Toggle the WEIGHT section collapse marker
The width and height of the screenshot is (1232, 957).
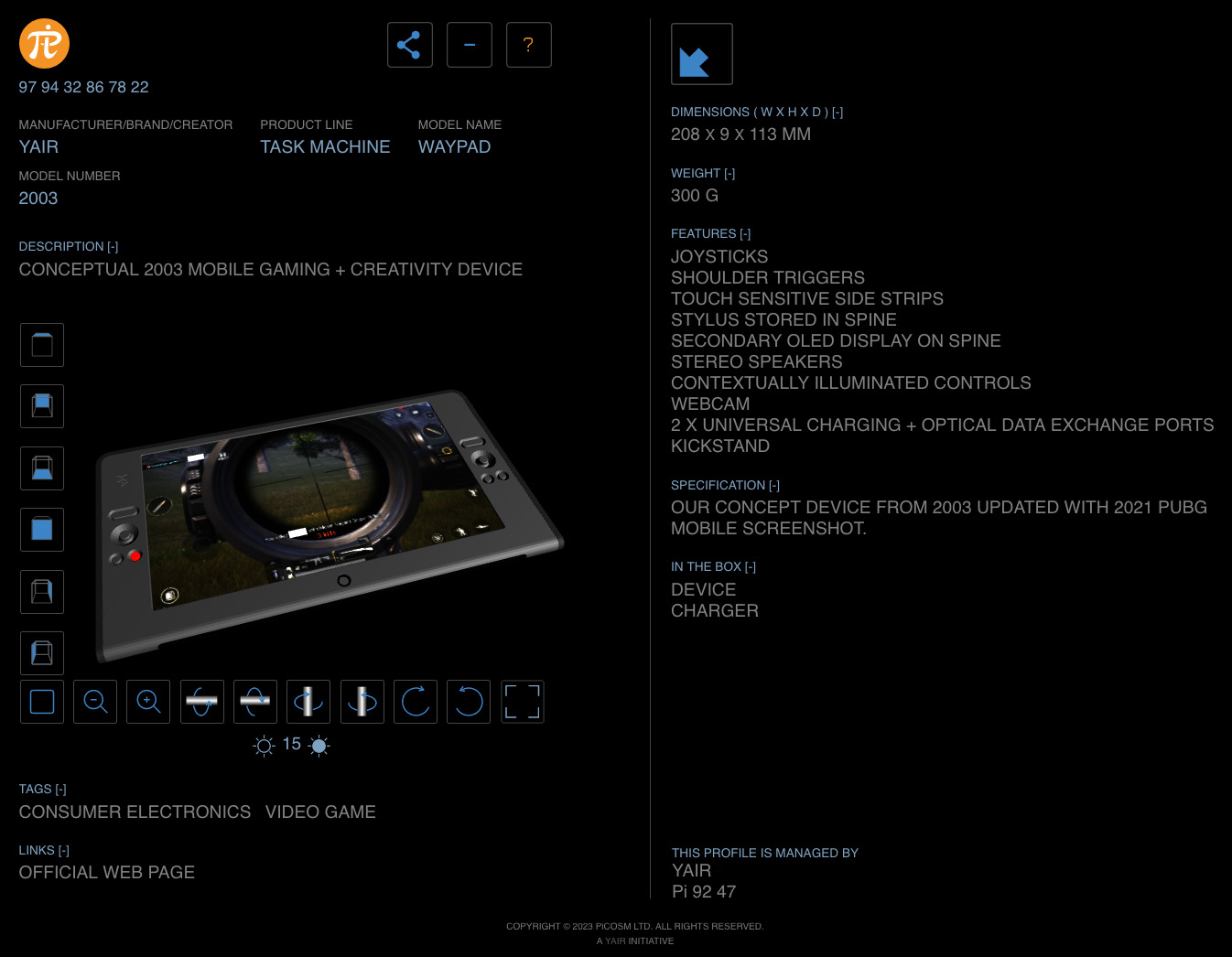729,174
